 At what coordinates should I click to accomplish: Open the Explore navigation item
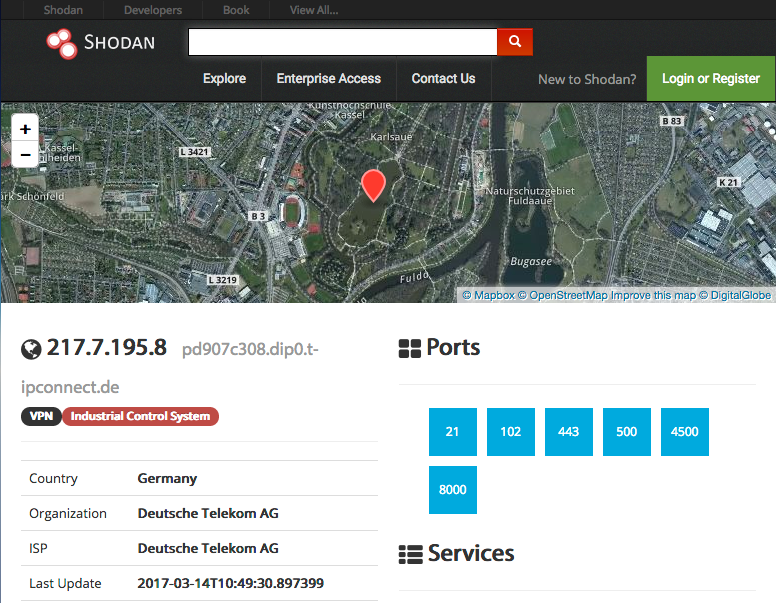pyautogui.click(x=224, y=79)
